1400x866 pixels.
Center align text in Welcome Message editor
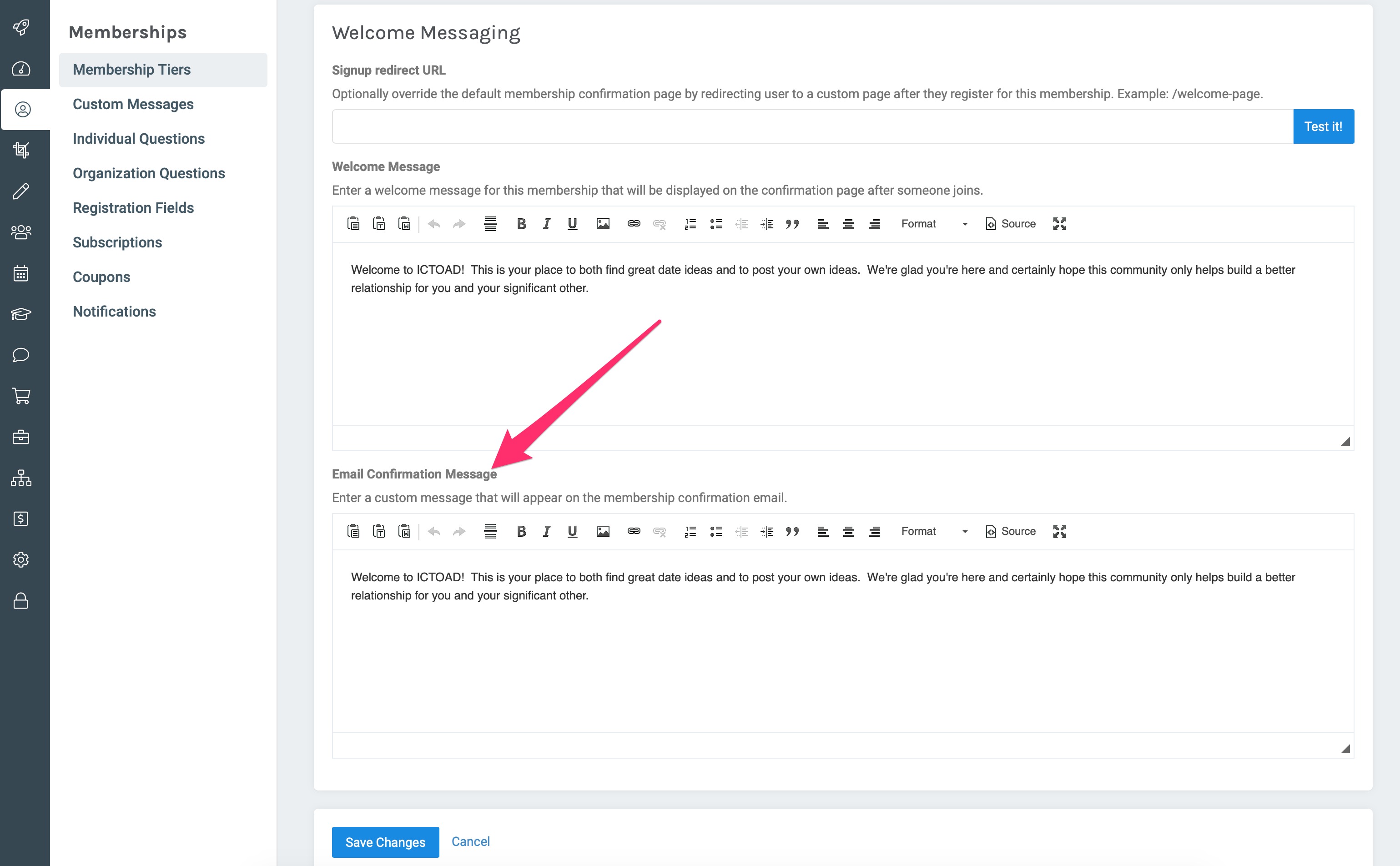pyautogui.click(x=848, y=224)
